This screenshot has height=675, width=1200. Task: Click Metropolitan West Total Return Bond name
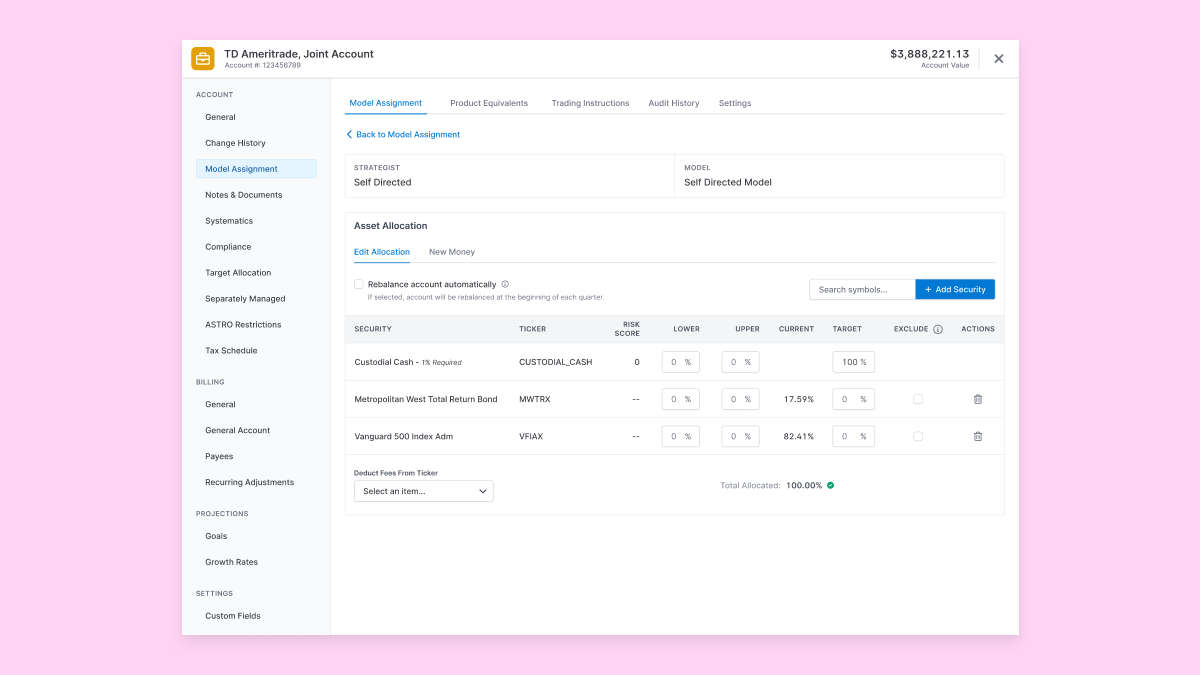[426, 399]
